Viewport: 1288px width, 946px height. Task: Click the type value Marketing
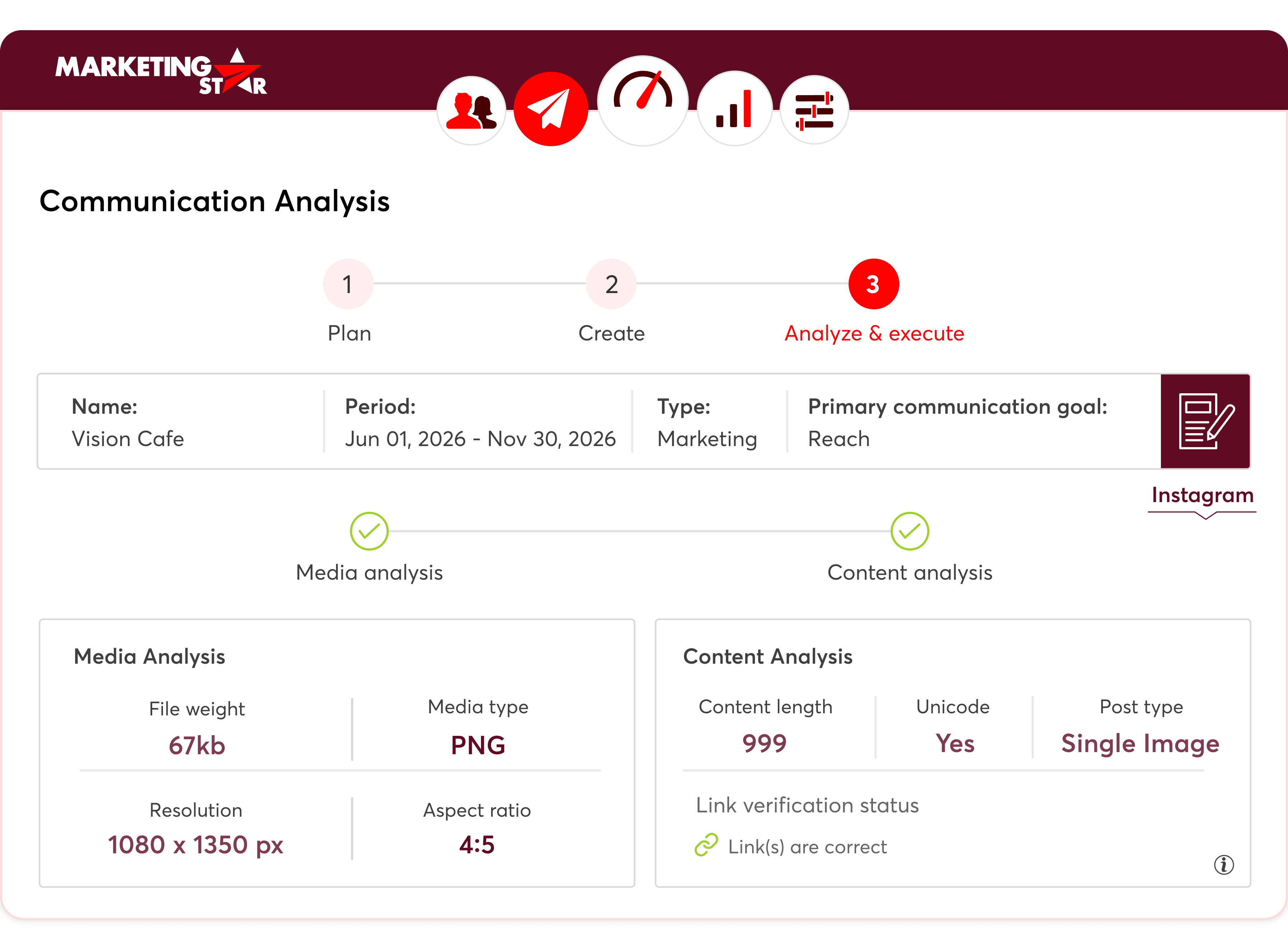[707, 439]
